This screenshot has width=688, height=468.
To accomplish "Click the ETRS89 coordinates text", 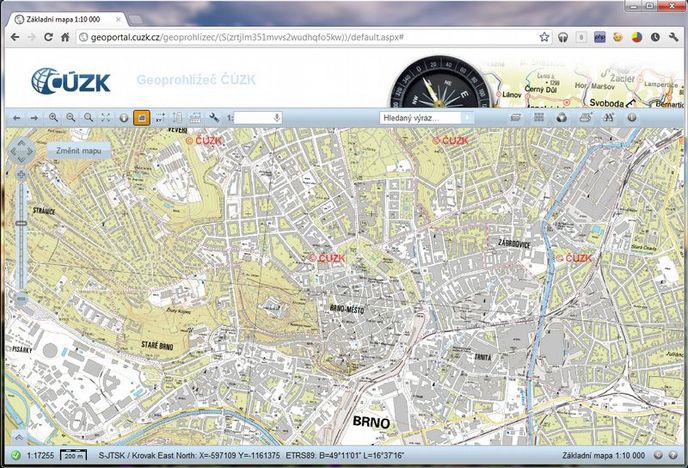I will pyautogui.click(x=345, y=456).
